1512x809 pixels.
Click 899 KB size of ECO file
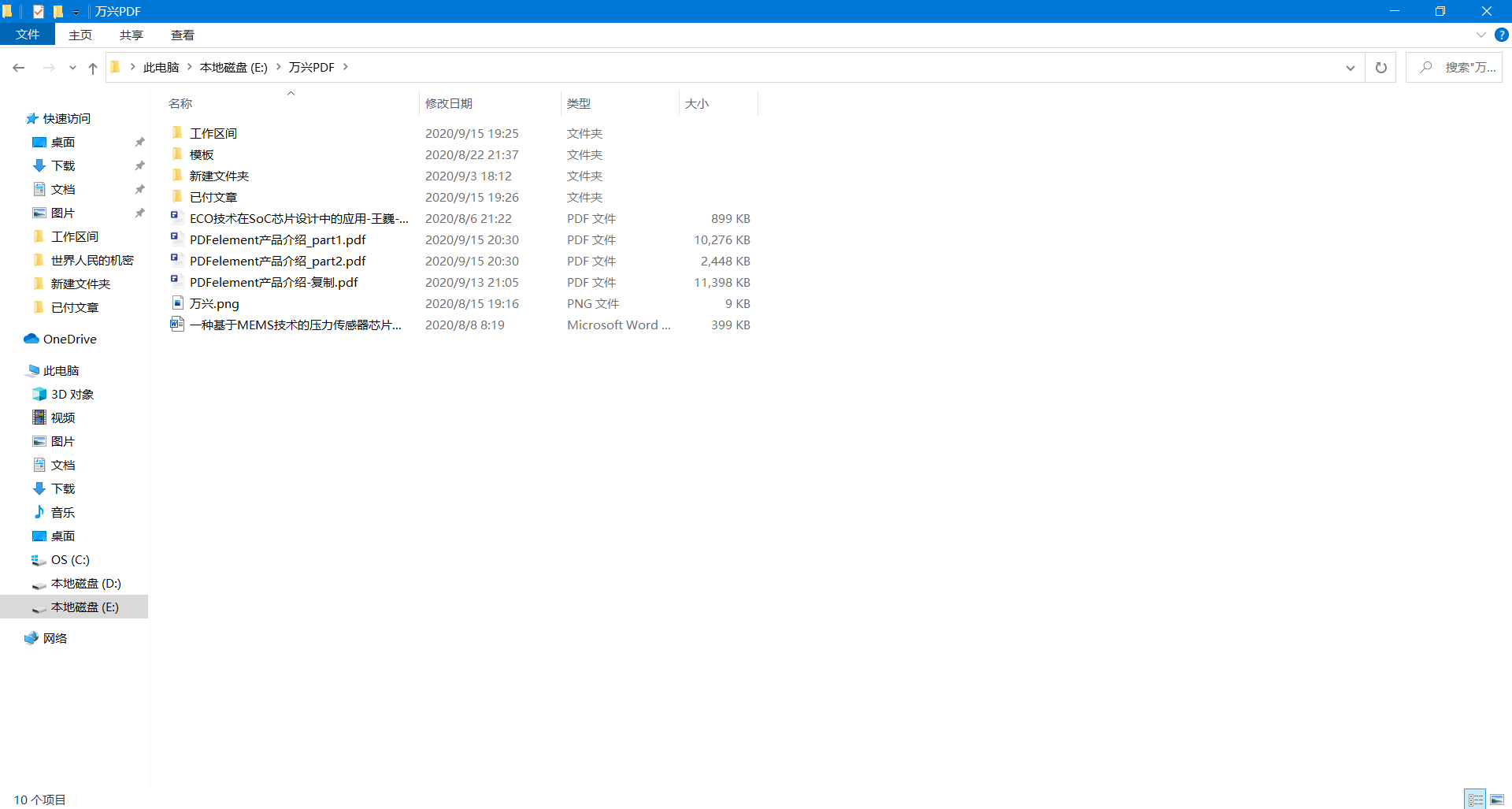[730, 218]
